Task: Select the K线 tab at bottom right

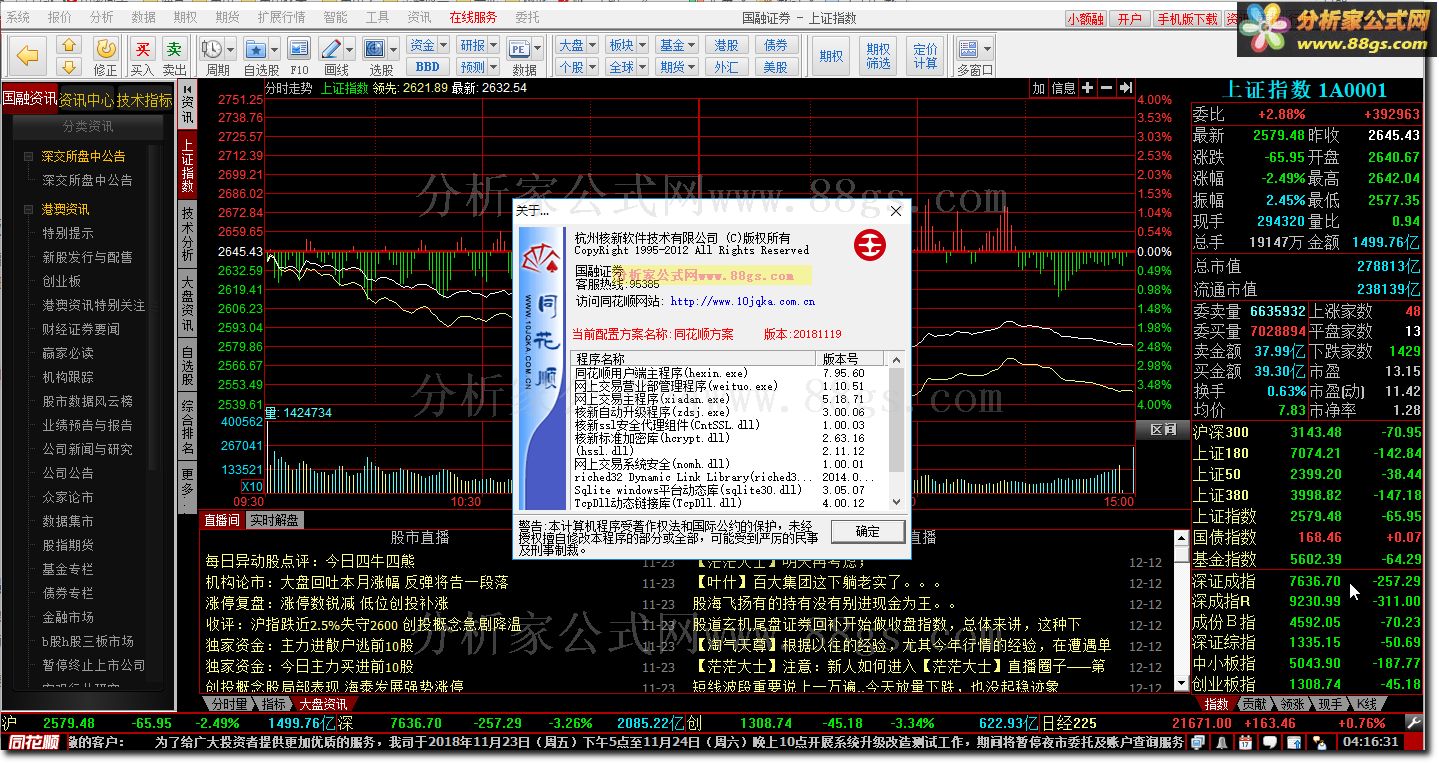Action: coord(1367,705)
